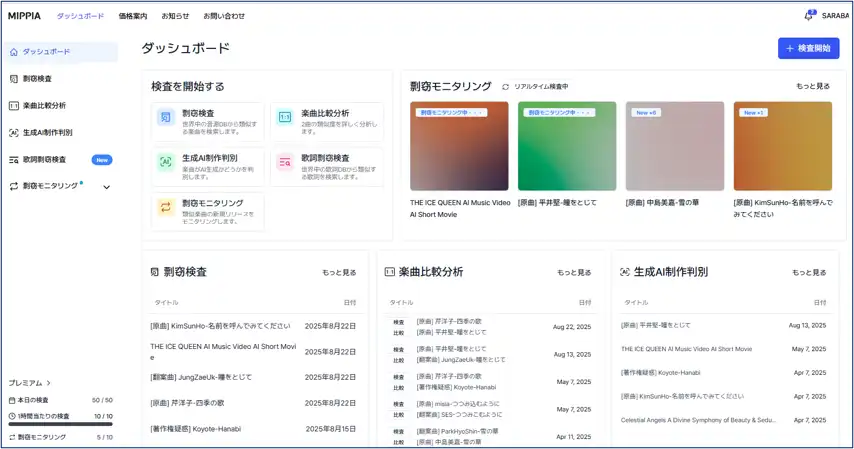
Task: Open 平井堅-瞳をとじて row in 生成AI制作判別
Action: coord(723,325)
